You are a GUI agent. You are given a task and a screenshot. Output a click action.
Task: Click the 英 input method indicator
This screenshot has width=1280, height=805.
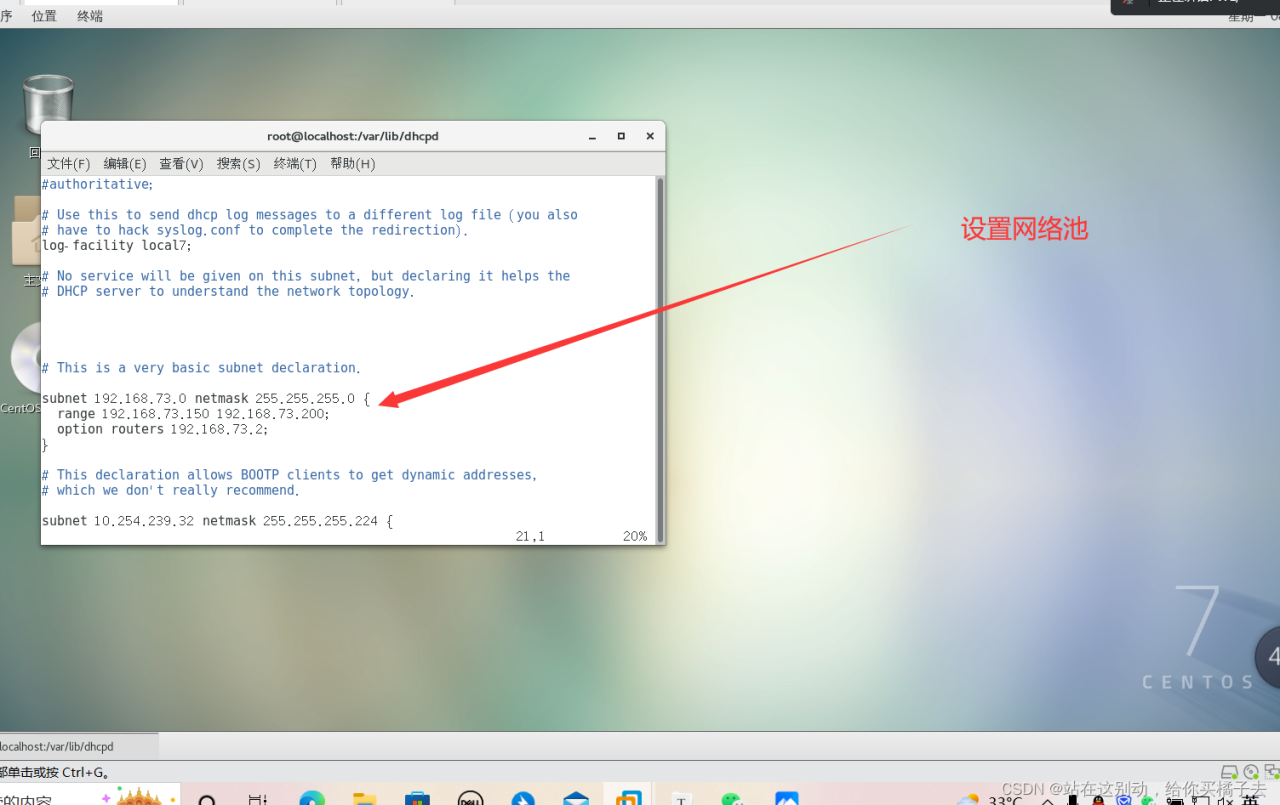coord(1252,798)
